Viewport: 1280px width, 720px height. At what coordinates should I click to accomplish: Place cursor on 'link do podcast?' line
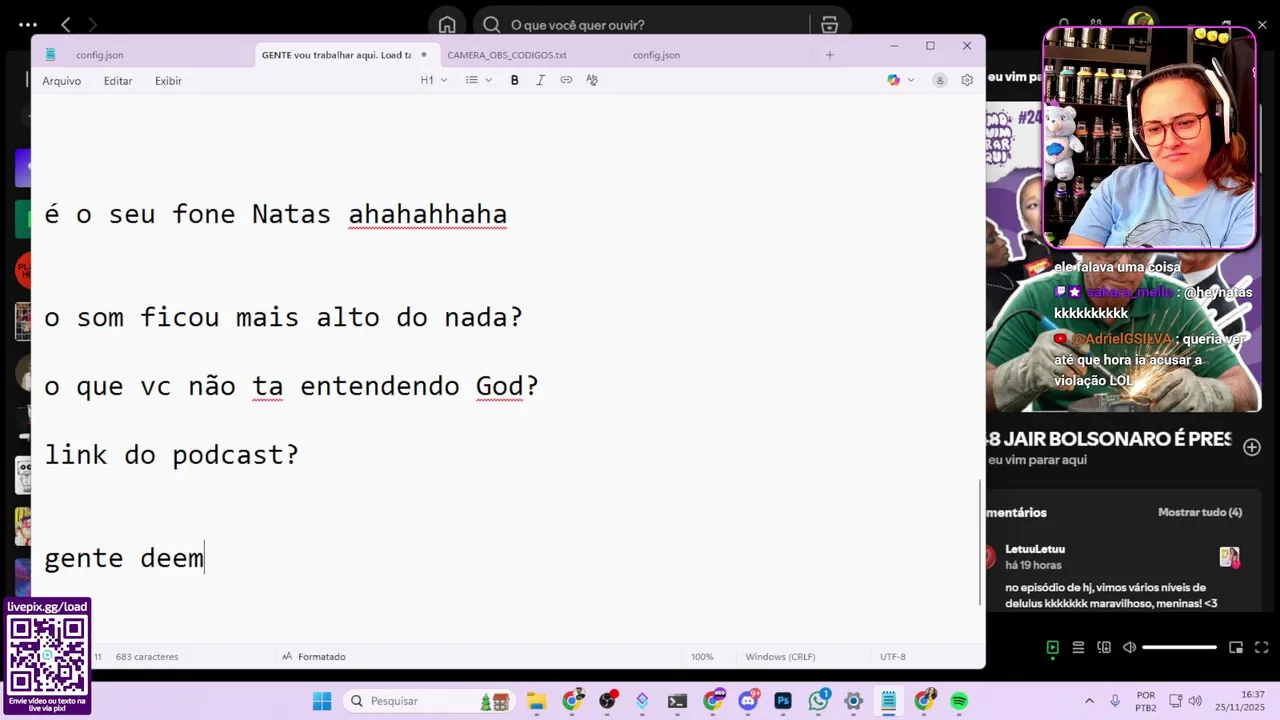click(x=171, y=455)
